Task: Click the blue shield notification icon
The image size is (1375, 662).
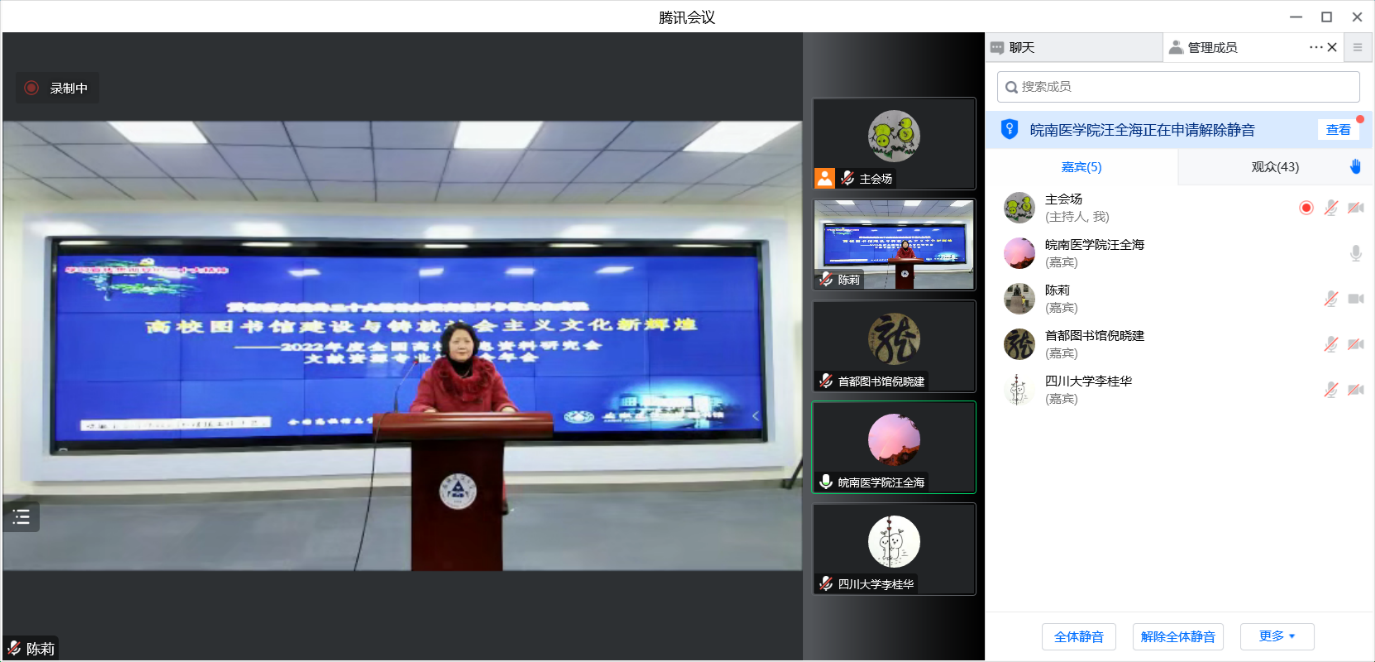Action: [x=1009, y=129]
